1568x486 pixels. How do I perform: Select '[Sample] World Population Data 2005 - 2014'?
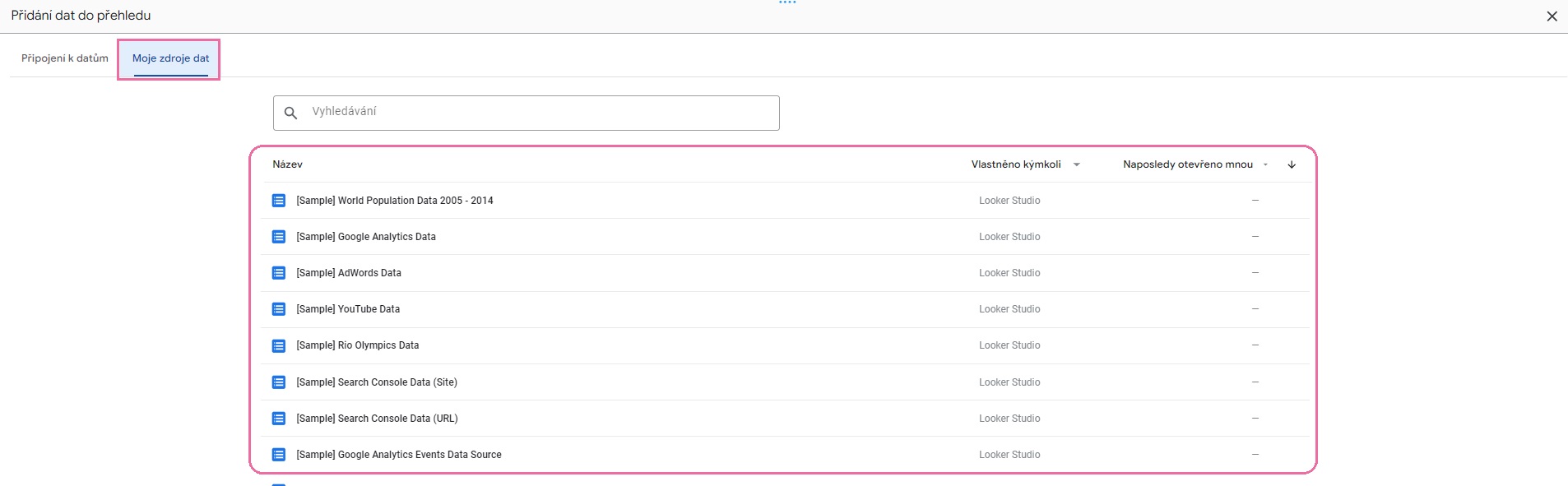[x=395, y=201]
